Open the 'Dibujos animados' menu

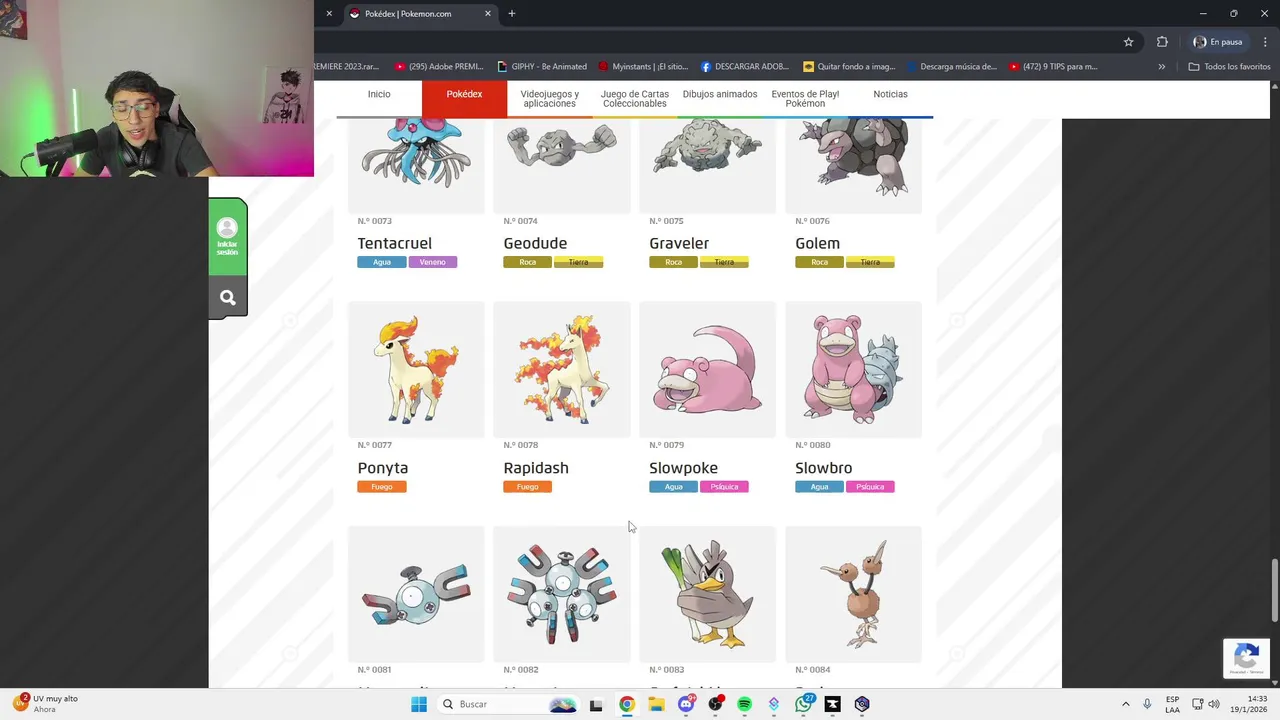[x=720, y=94]
